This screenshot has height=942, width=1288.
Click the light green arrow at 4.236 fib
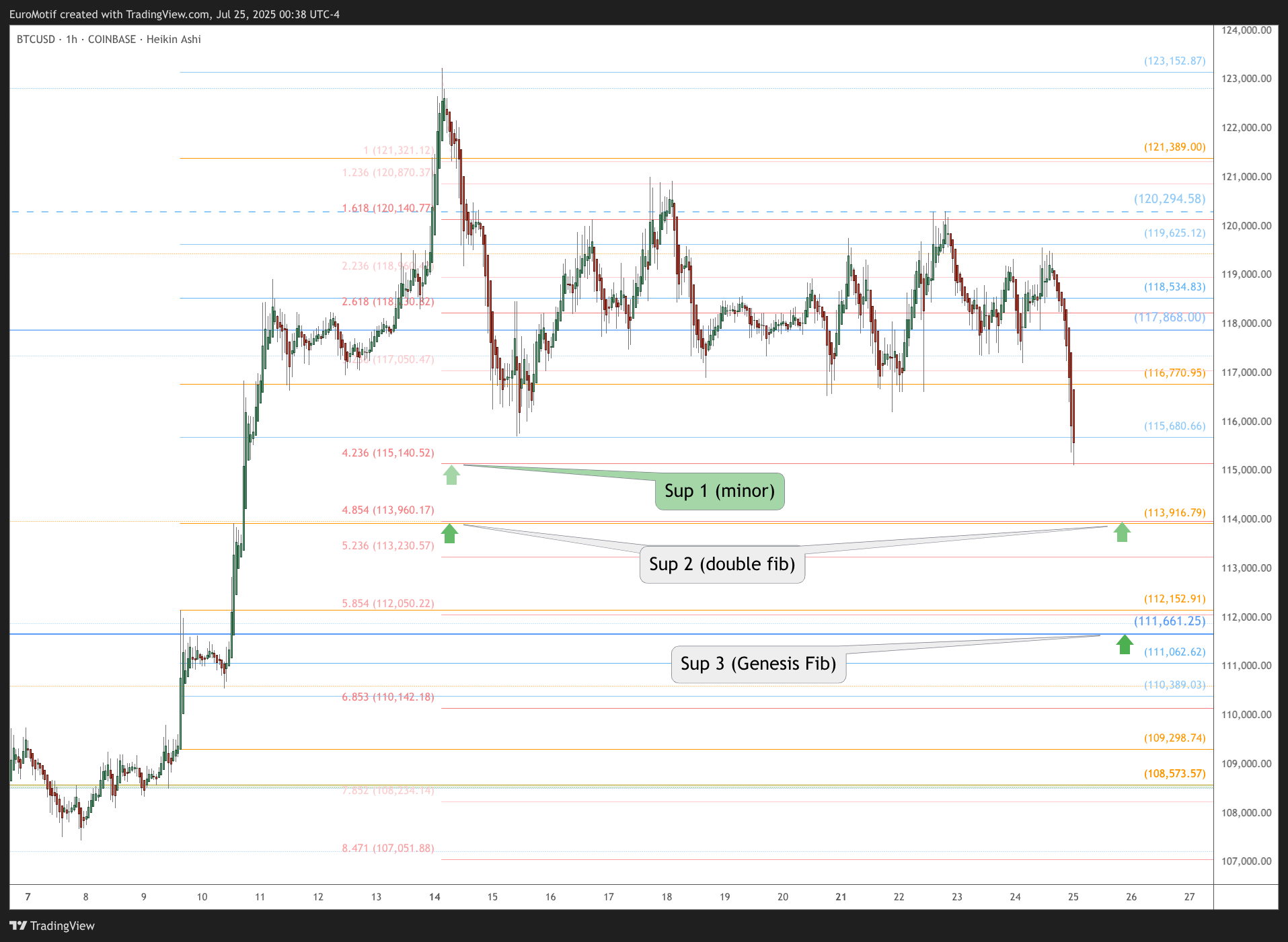point(451,475)
